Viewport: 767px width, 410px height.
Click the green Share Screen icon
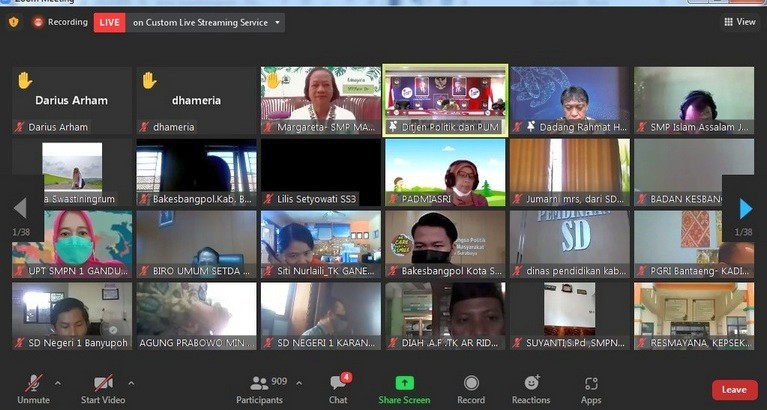(404, 384)
